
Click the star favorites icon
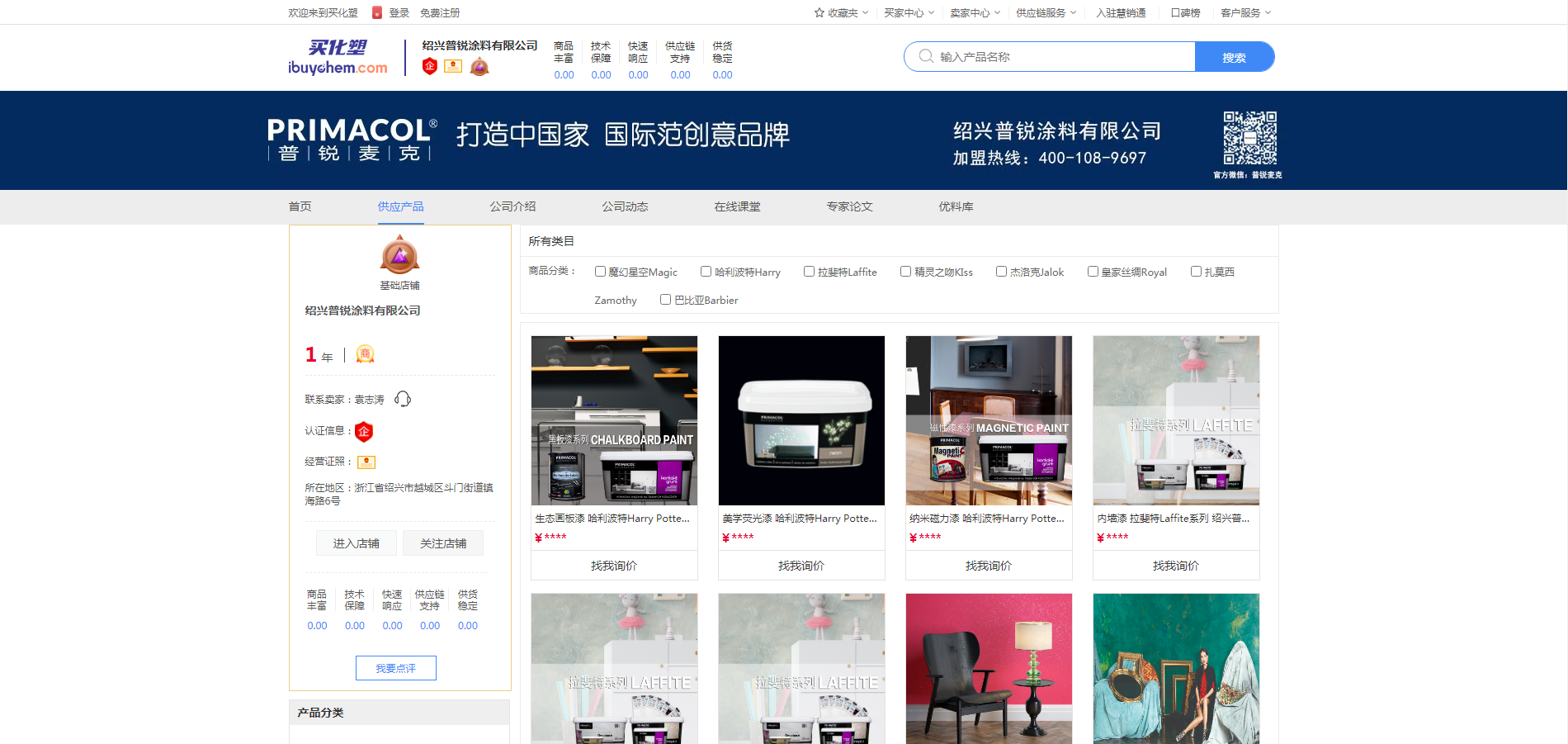[x=819, y=12]
